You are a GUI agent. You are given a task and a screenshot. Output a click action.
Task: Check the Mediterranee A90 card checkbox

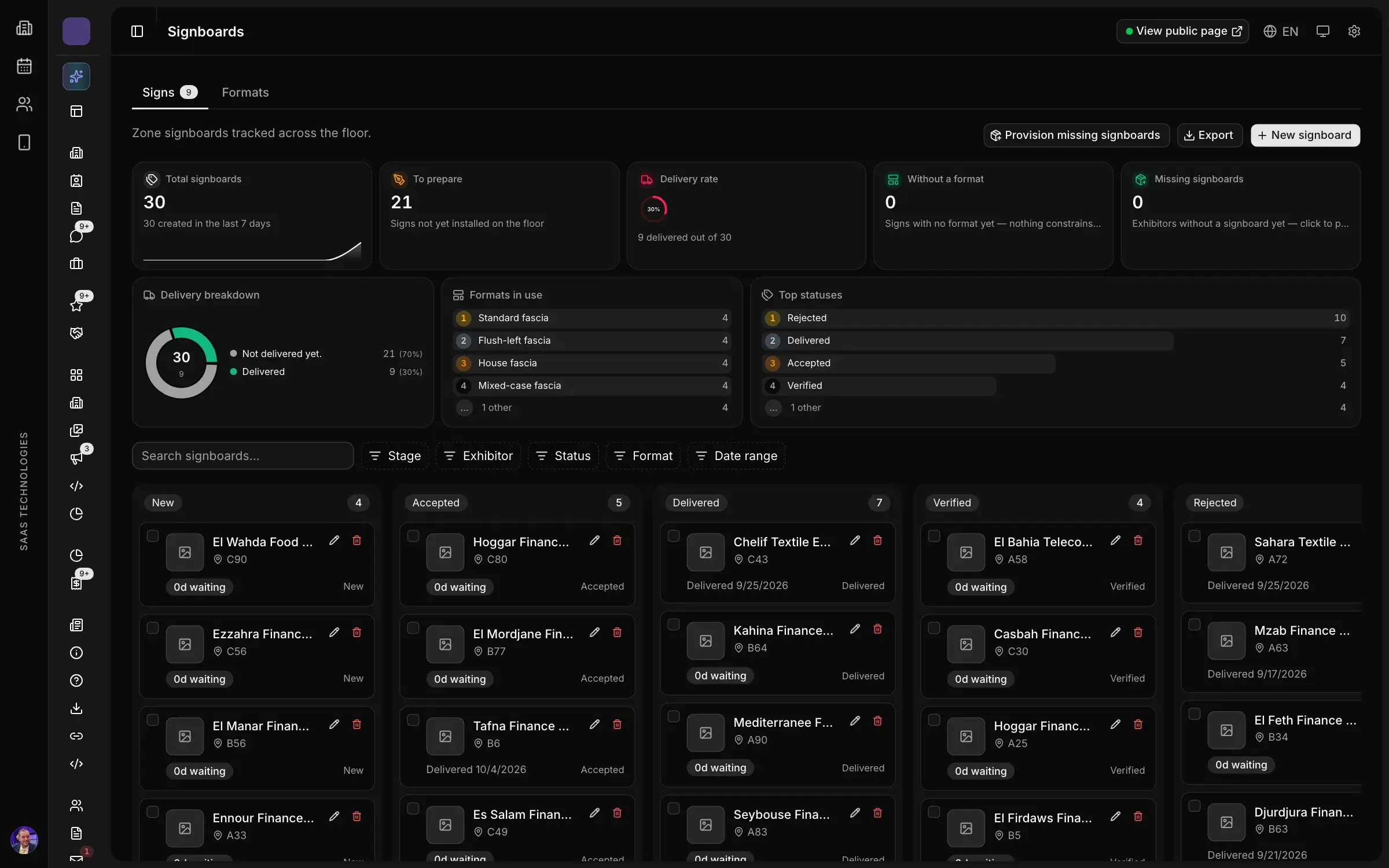coord(674,716)
